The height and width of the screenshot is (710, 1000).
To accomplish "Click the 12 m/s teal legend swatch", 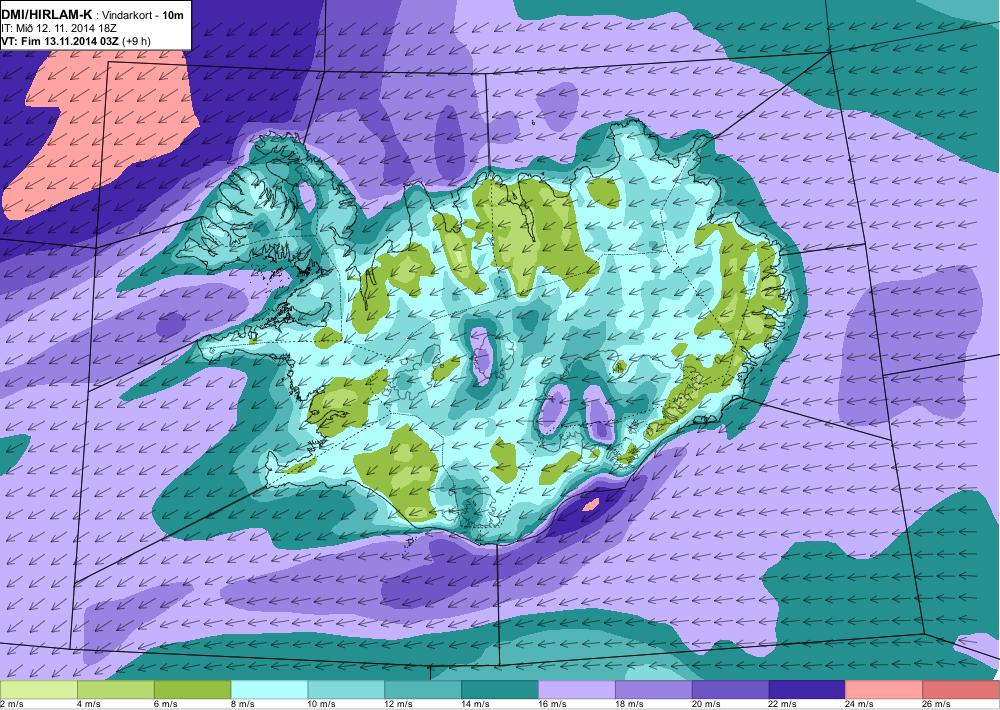I will click(423, 690).
